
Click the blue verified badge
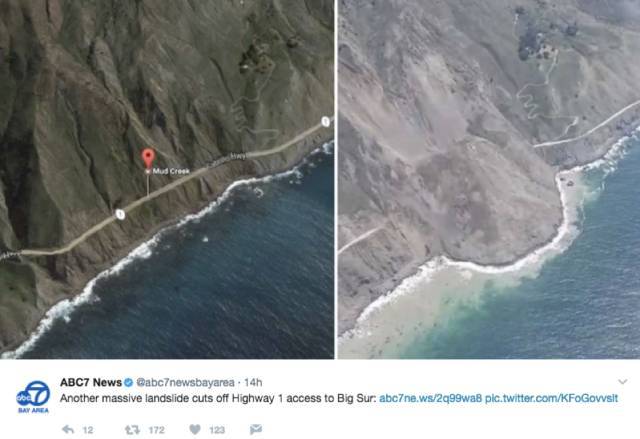[x=128, y=383]
